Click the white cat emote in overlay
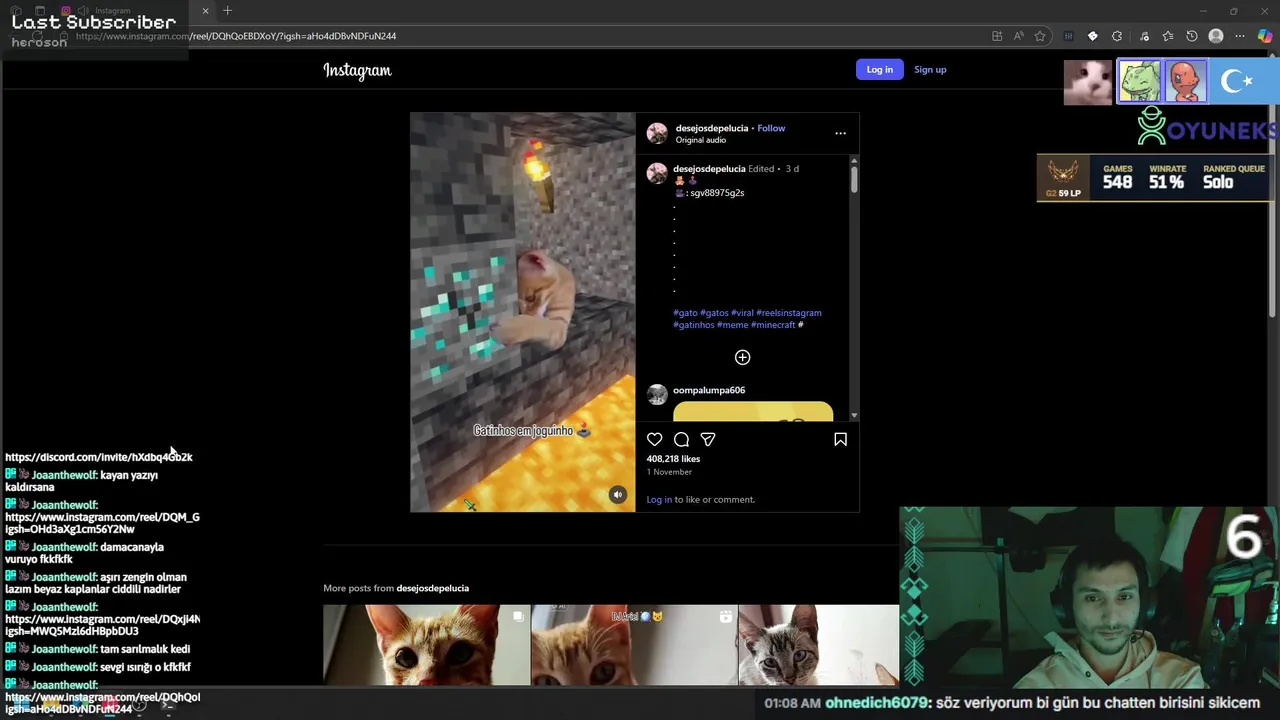 [x=1088, y=82]
